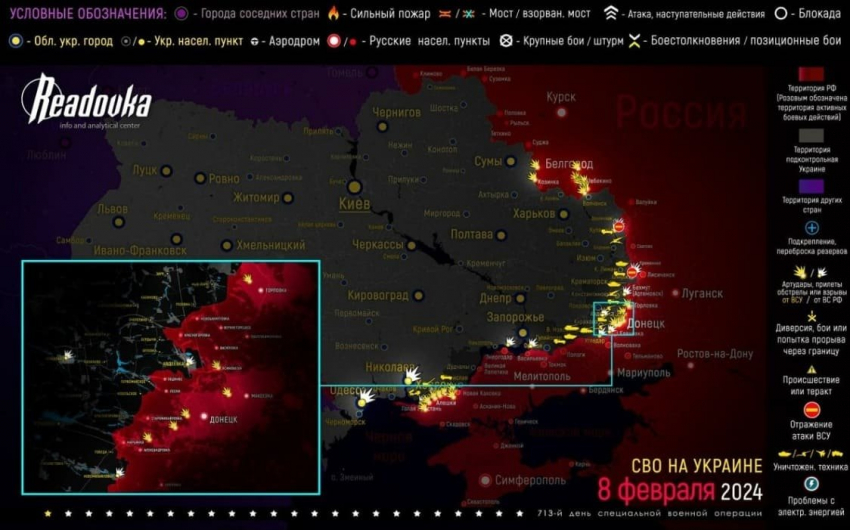Select the Киев city marker
850x530 pixels.
coord(352,187)
